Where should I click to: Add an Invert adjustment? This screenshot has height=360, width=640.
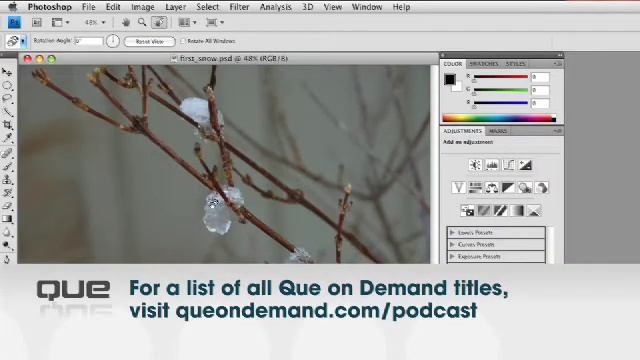467,211
